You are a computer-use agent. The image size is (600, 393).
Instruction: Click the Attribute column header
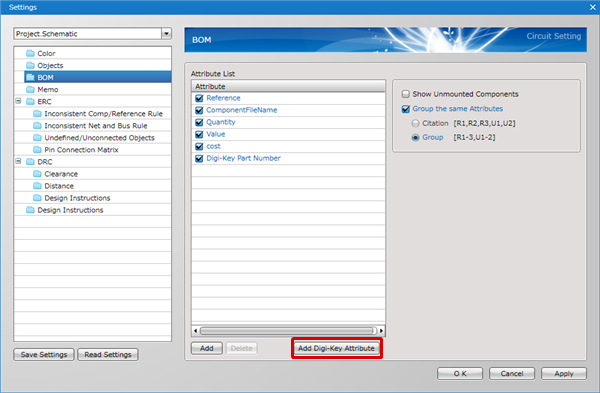pos(288,86)
